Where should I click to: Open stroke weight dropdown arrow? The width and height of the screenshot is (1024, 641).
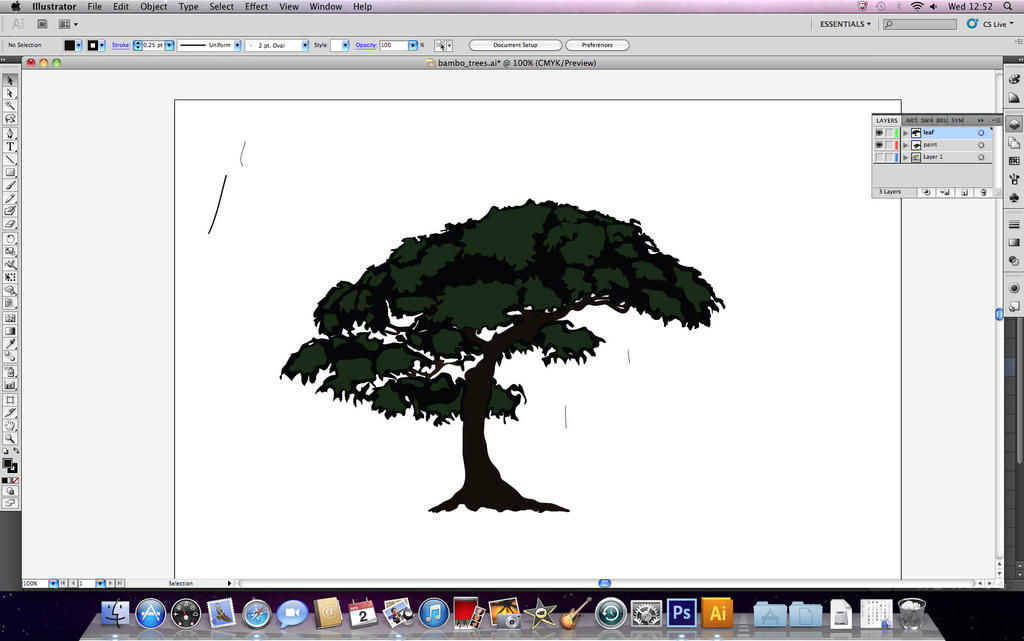pyautogui.click(x=169, y=45)
